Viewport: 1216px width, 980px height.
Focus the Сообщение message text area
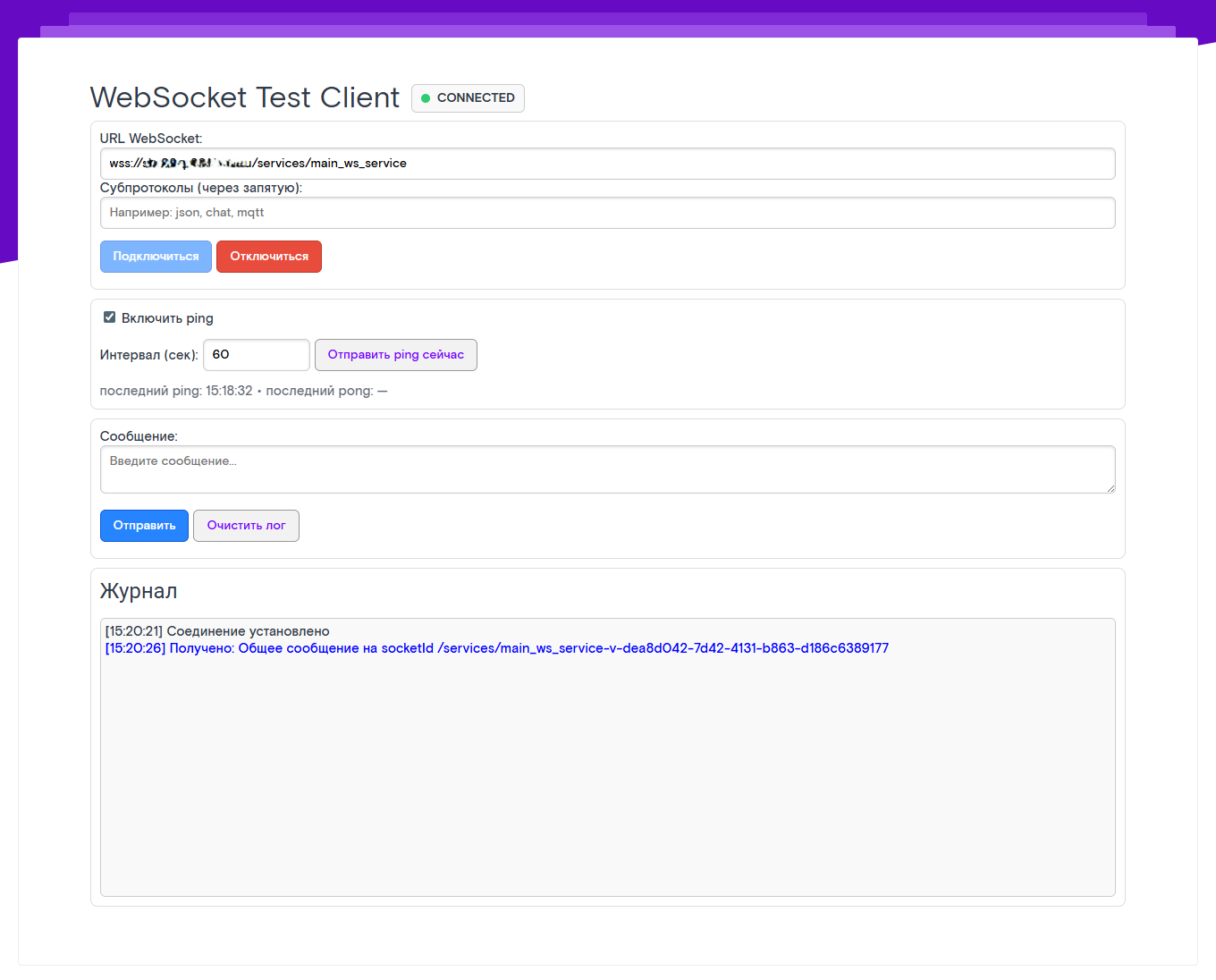[607, 469]
